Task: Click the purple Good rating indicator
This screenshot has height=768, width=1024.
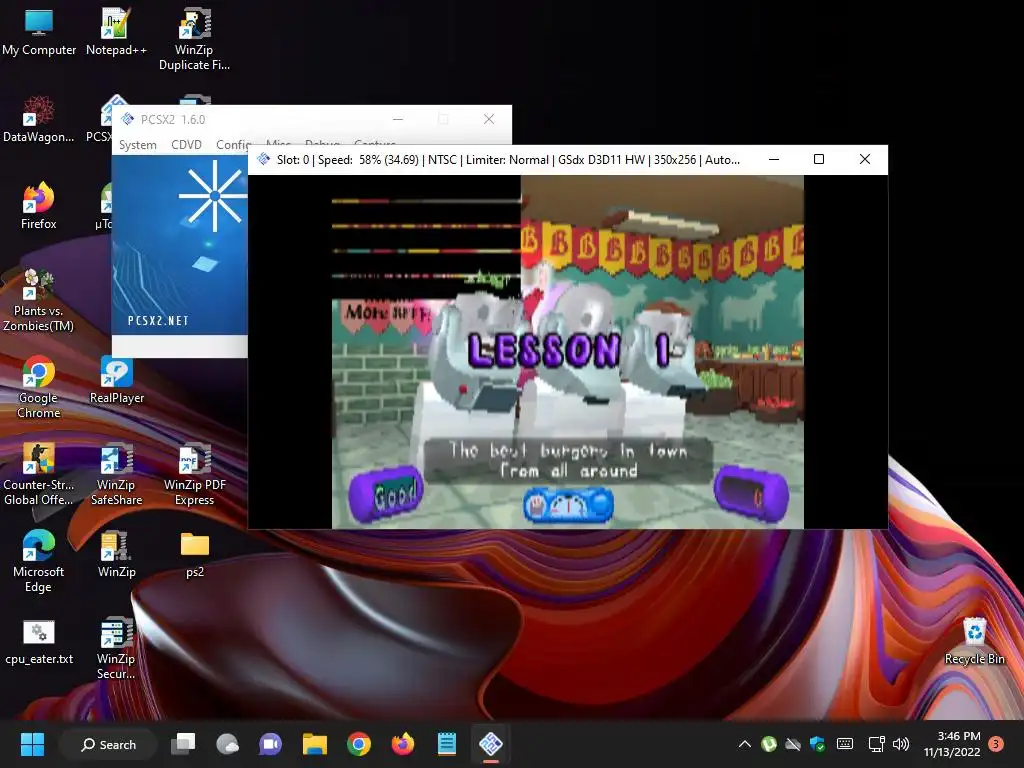Action: [386, 494]
